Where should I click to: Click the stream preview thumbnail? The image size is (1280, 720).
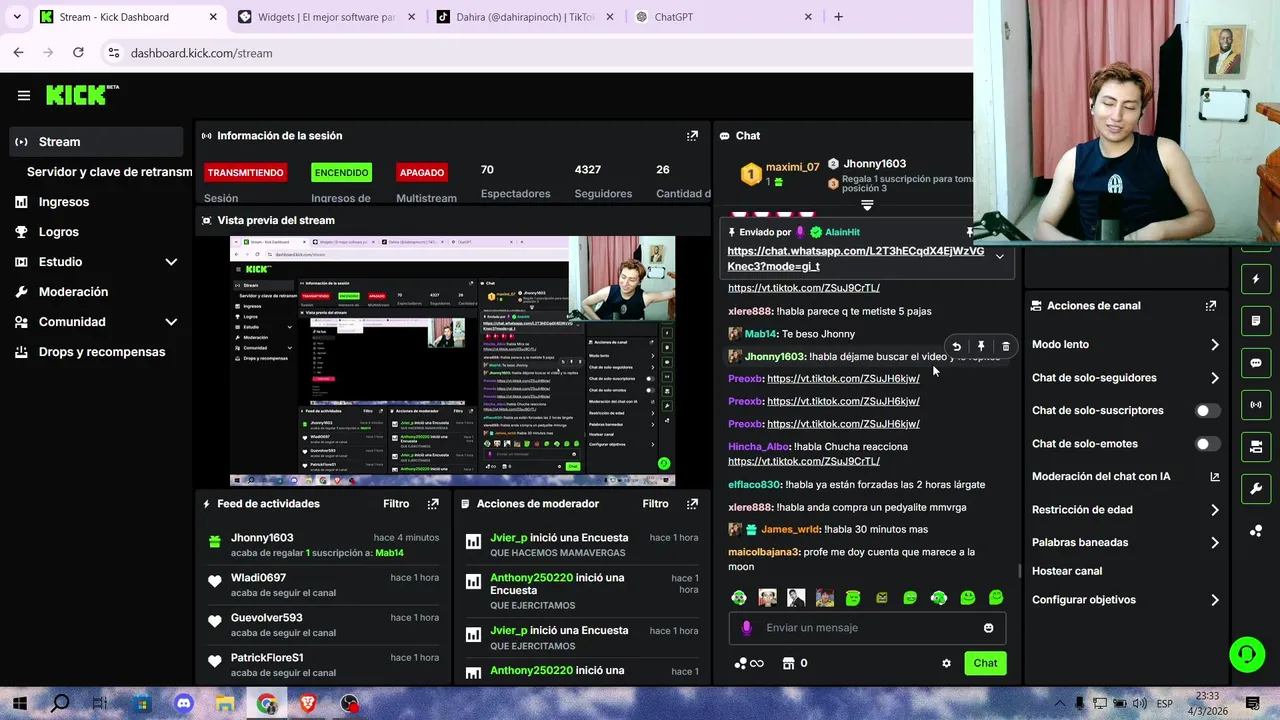(x=452, y=361)
